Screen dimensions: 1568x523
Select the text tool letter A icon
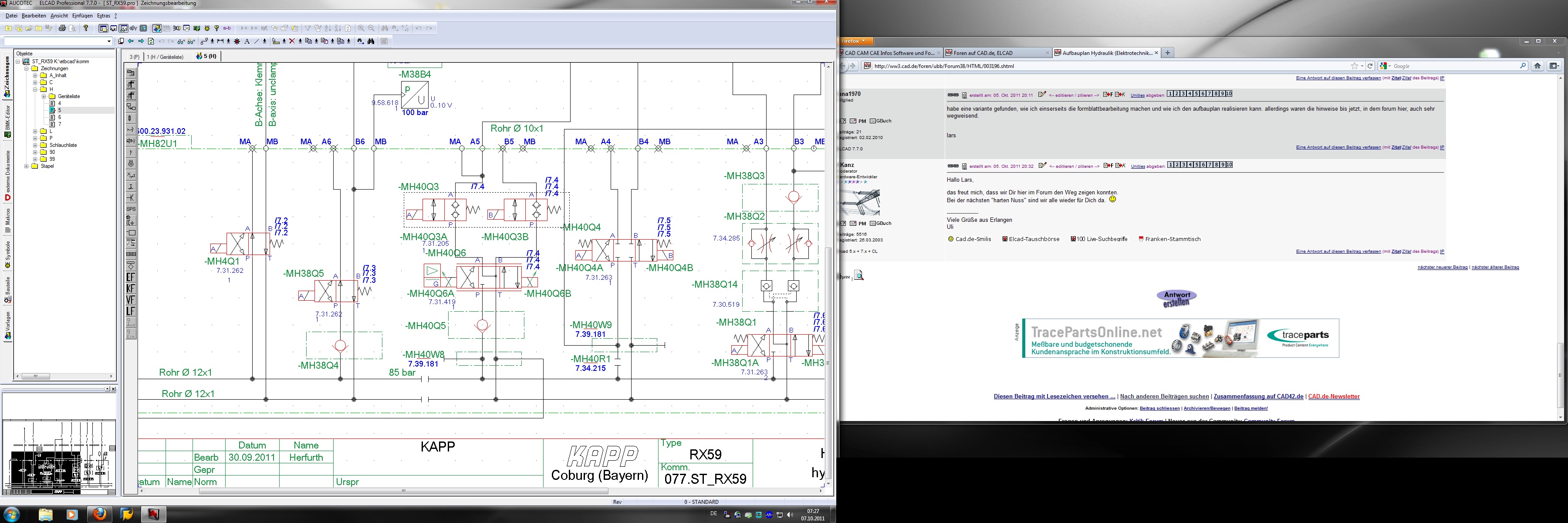tap(247, 41)
